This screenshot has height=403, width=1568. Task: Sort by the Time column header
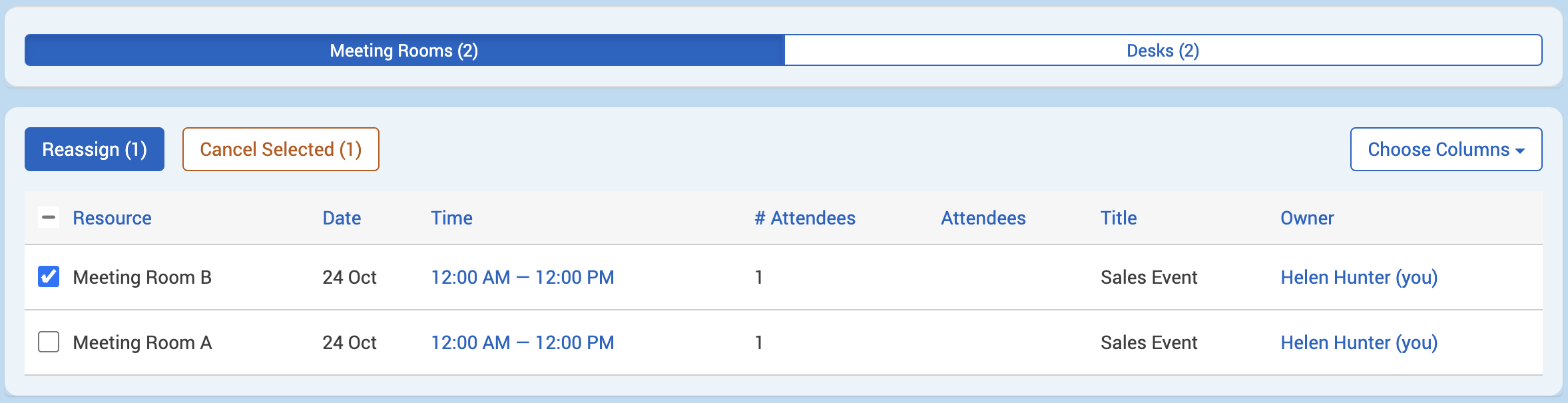pos(451,218)
